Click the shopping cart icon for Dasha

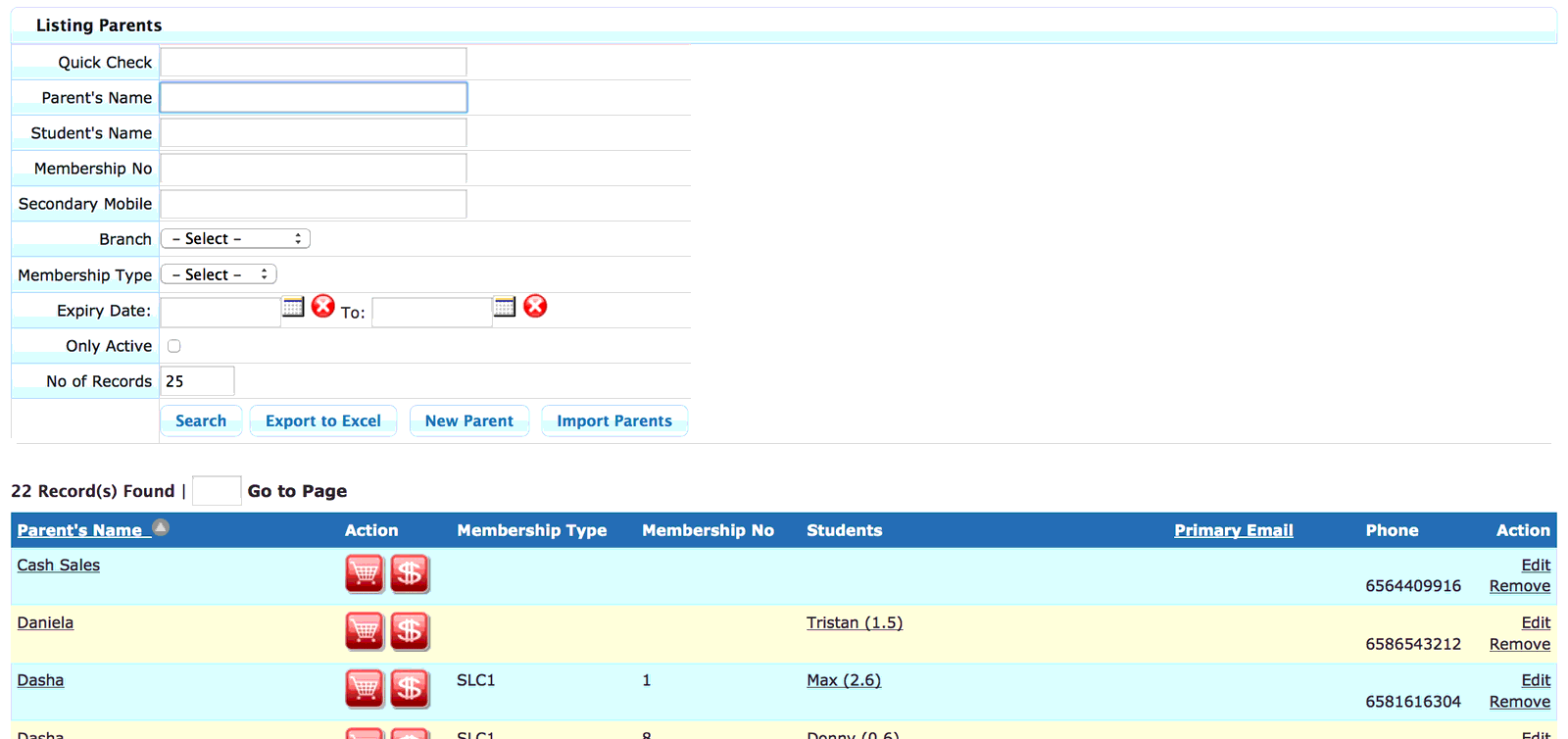tap(365, 690)
